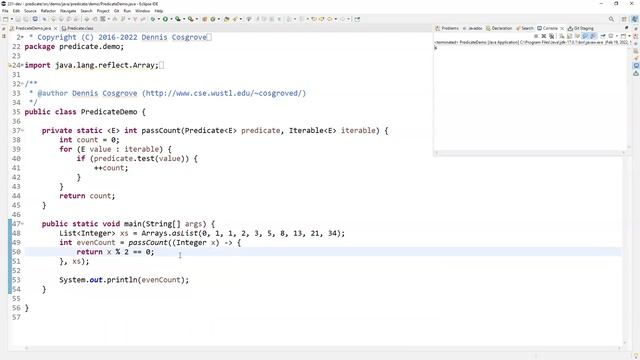Click the toolbar Search magnifier icon
The image size is (640, 360).
click(611, 19)
